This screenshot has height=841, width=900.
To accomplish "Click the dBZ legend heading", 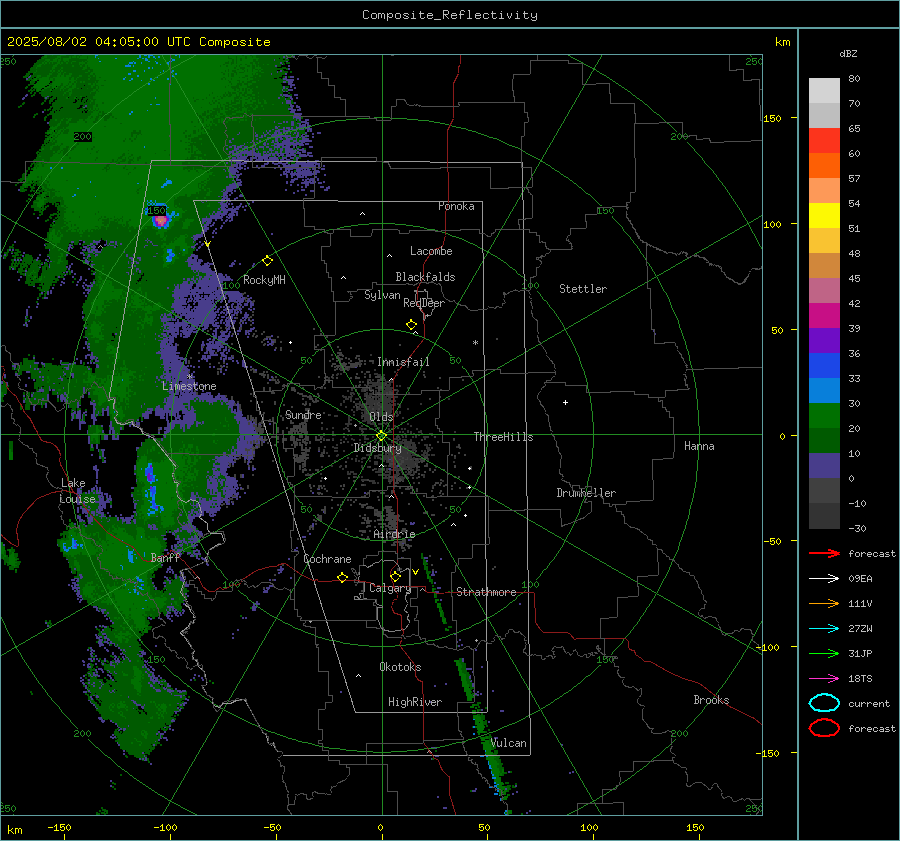I will (848, 53).
